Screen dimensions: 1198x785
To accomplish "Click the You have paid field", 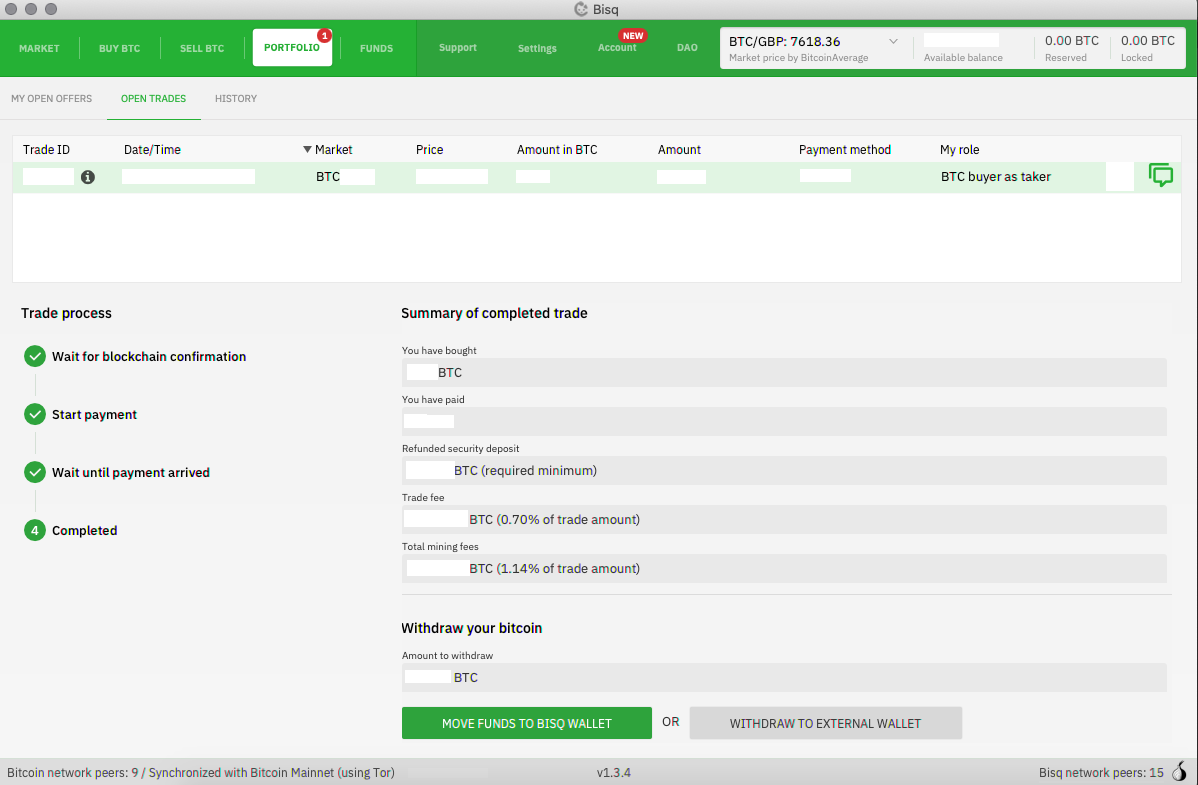I will coord(784,421).
